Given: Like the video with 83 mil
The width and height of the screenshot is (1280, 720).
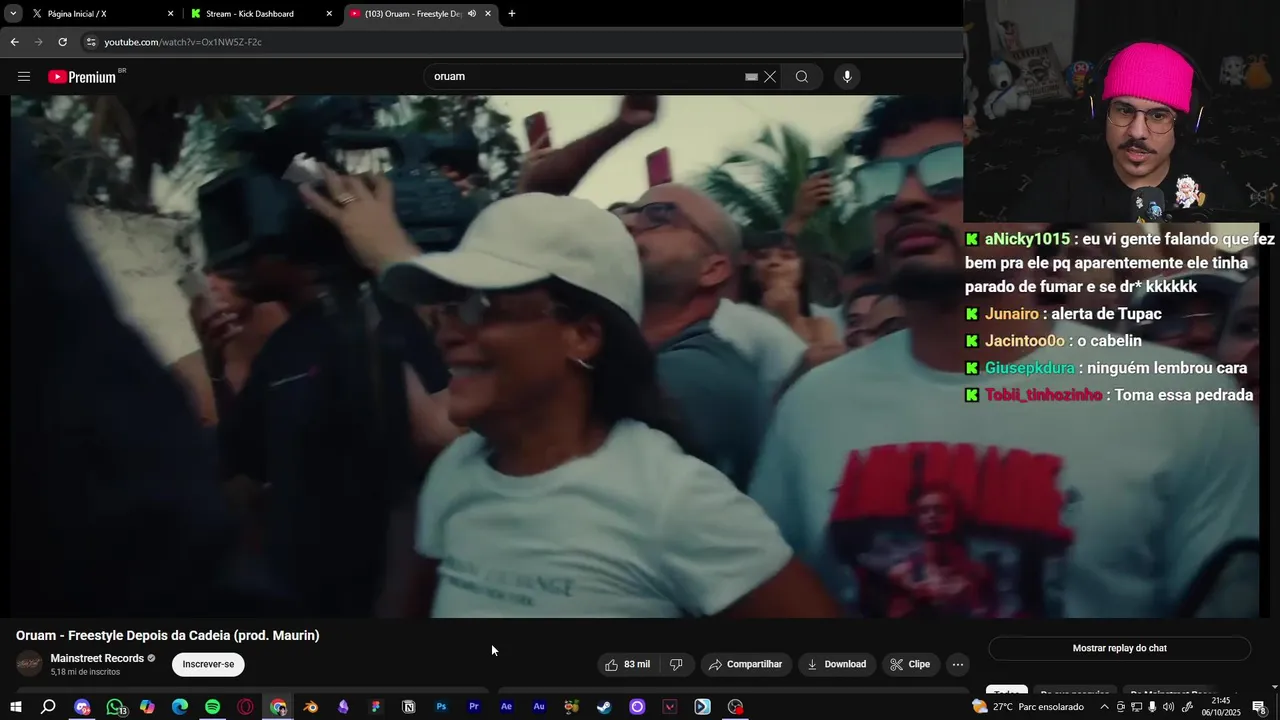Looking at the screenshot, I should 628,664.
